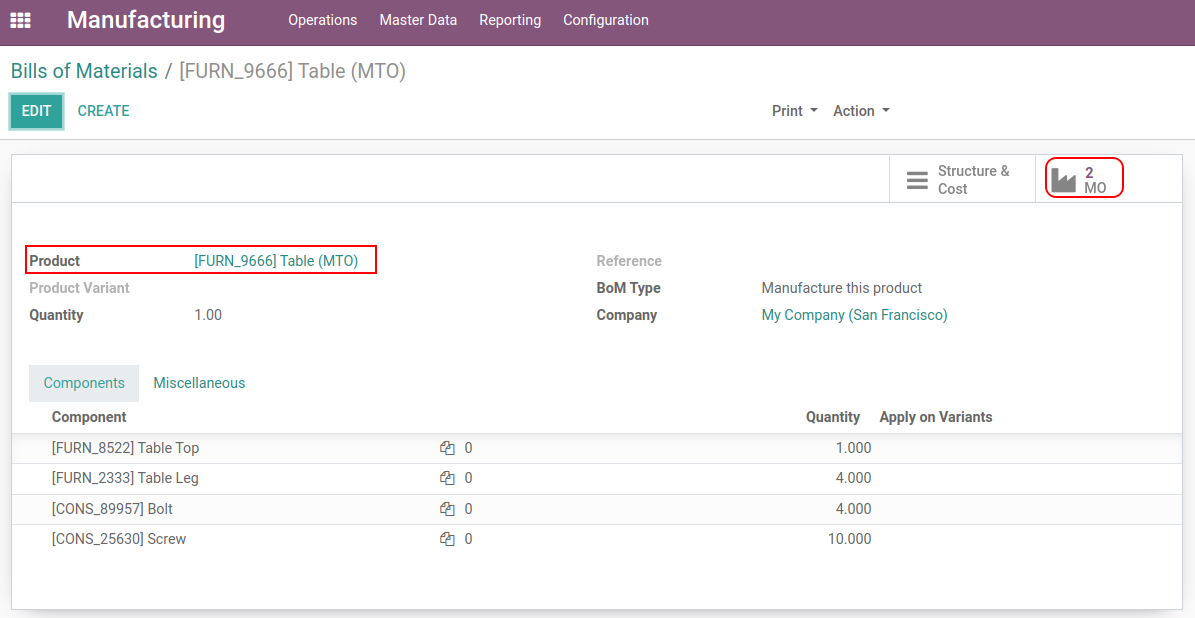Click the Structure & Cost bars icon
Image resolution: width=1195 pixels, height=618 pixels.
click(x=917, y=181)
